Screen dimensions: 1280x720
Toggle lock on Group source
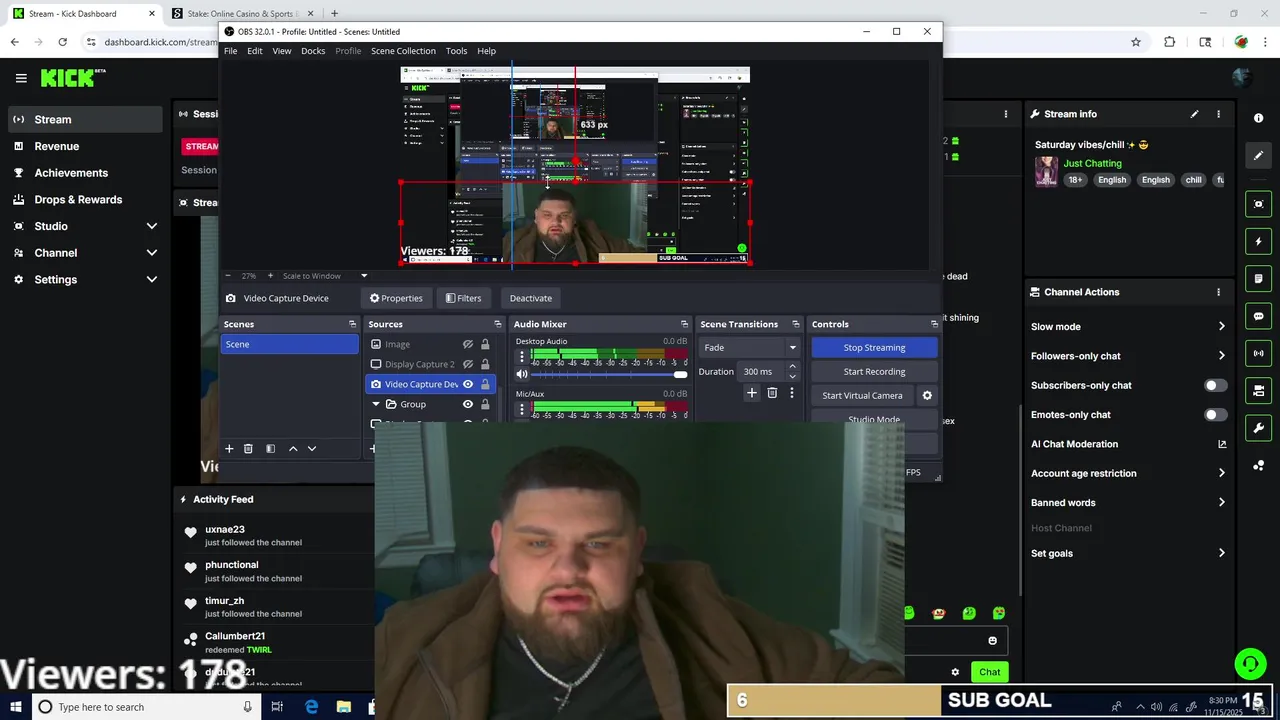[485, 404]
